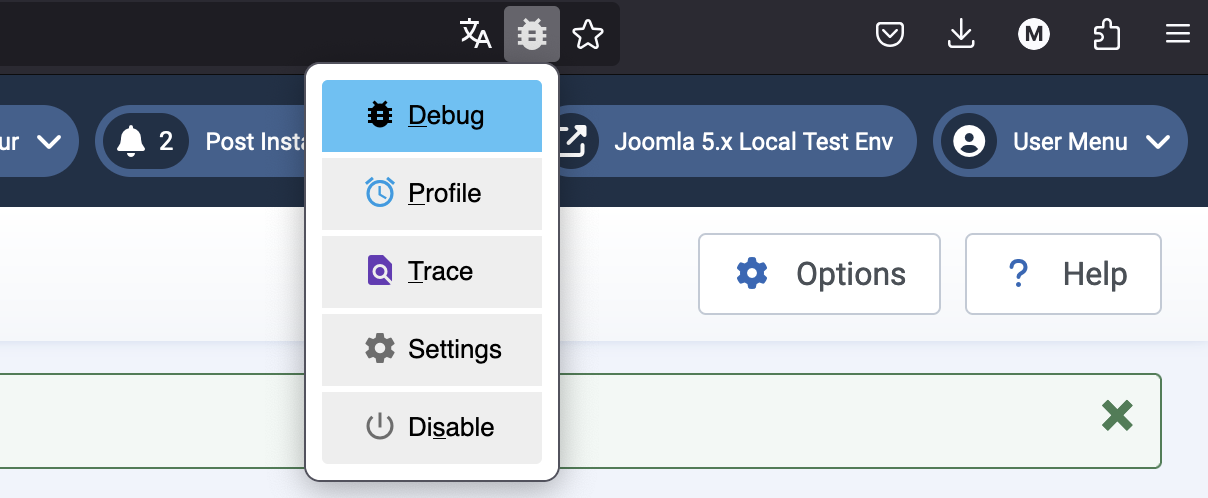
Task: Expand the User Menu dropdown
Action: pyautogui.click(x=1060, y=141)
